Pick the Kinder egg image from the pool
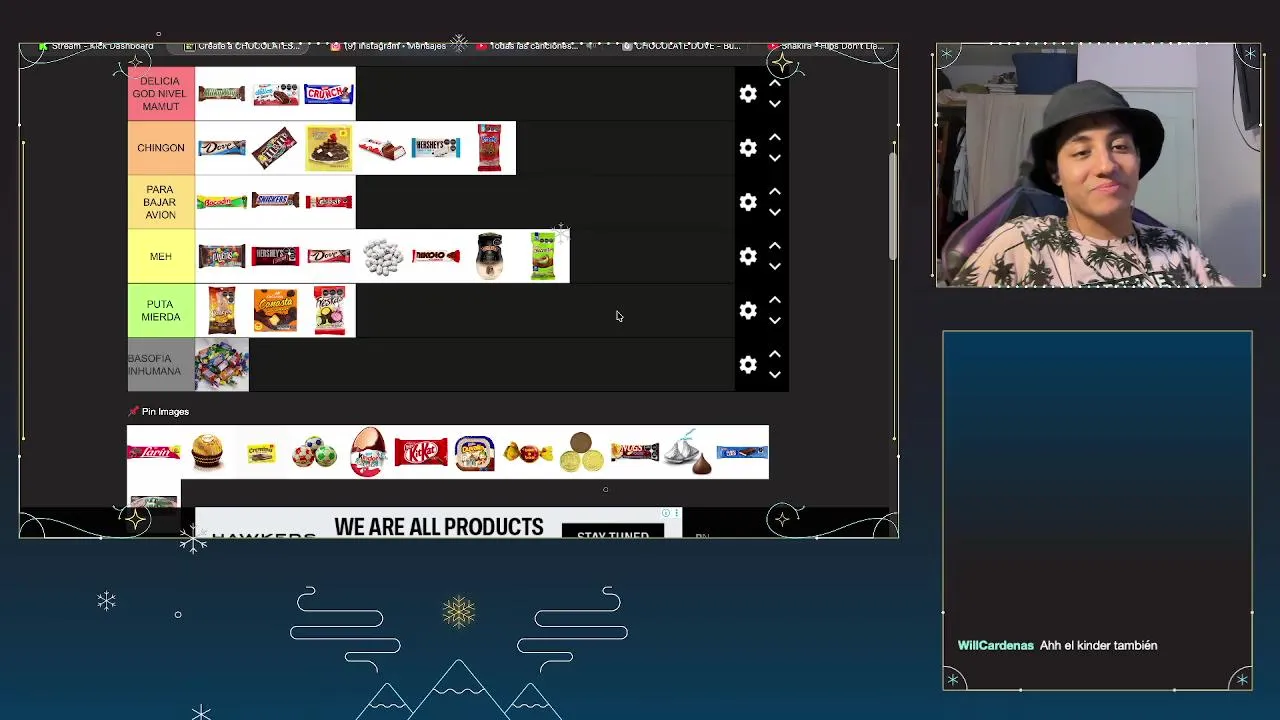This screenshot has width=1280, height=720. (368, 452)
